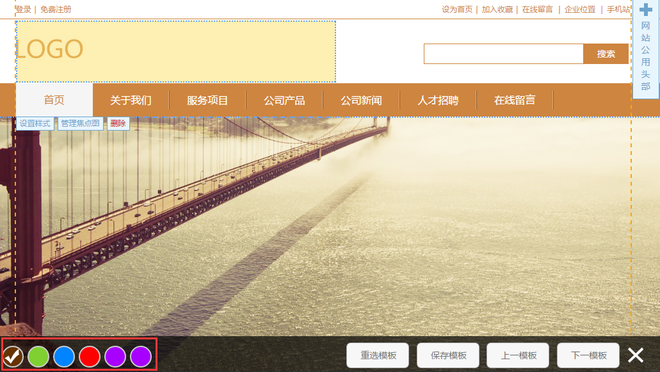Click the 设置样式 button on the banner
The height and width of the screenshot is (372, 660).
point(35,123)
